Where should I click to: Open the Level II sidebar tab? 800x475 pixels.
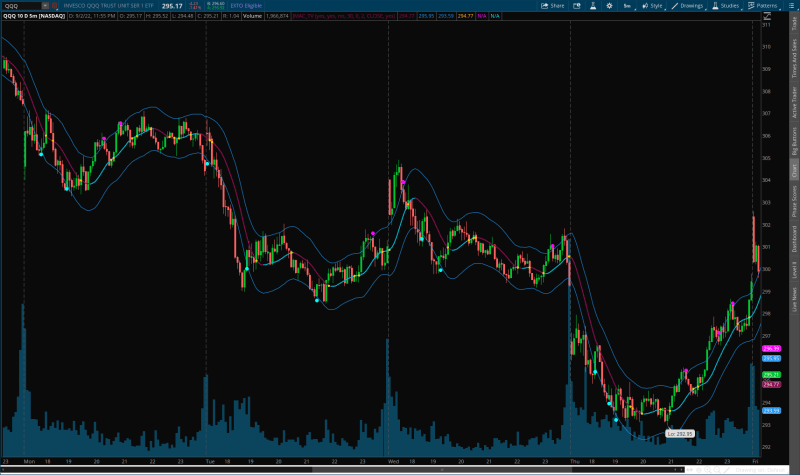pos(794,269)
